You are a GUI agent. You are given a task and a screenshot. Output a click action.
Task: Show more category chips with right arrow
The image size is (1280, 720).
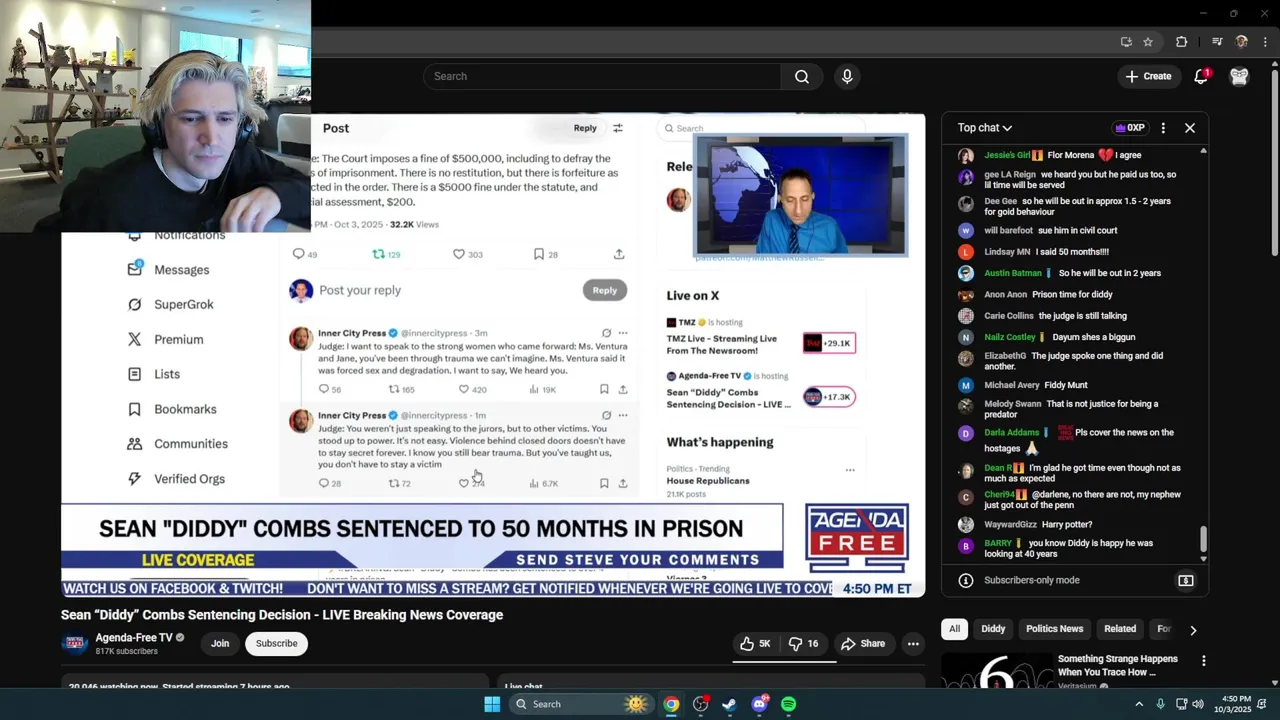click(x=1192, y=630)
